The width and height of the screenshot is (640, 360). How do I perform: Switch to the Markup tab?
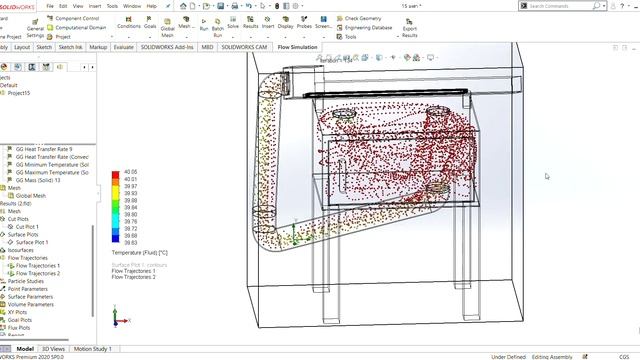98,47
